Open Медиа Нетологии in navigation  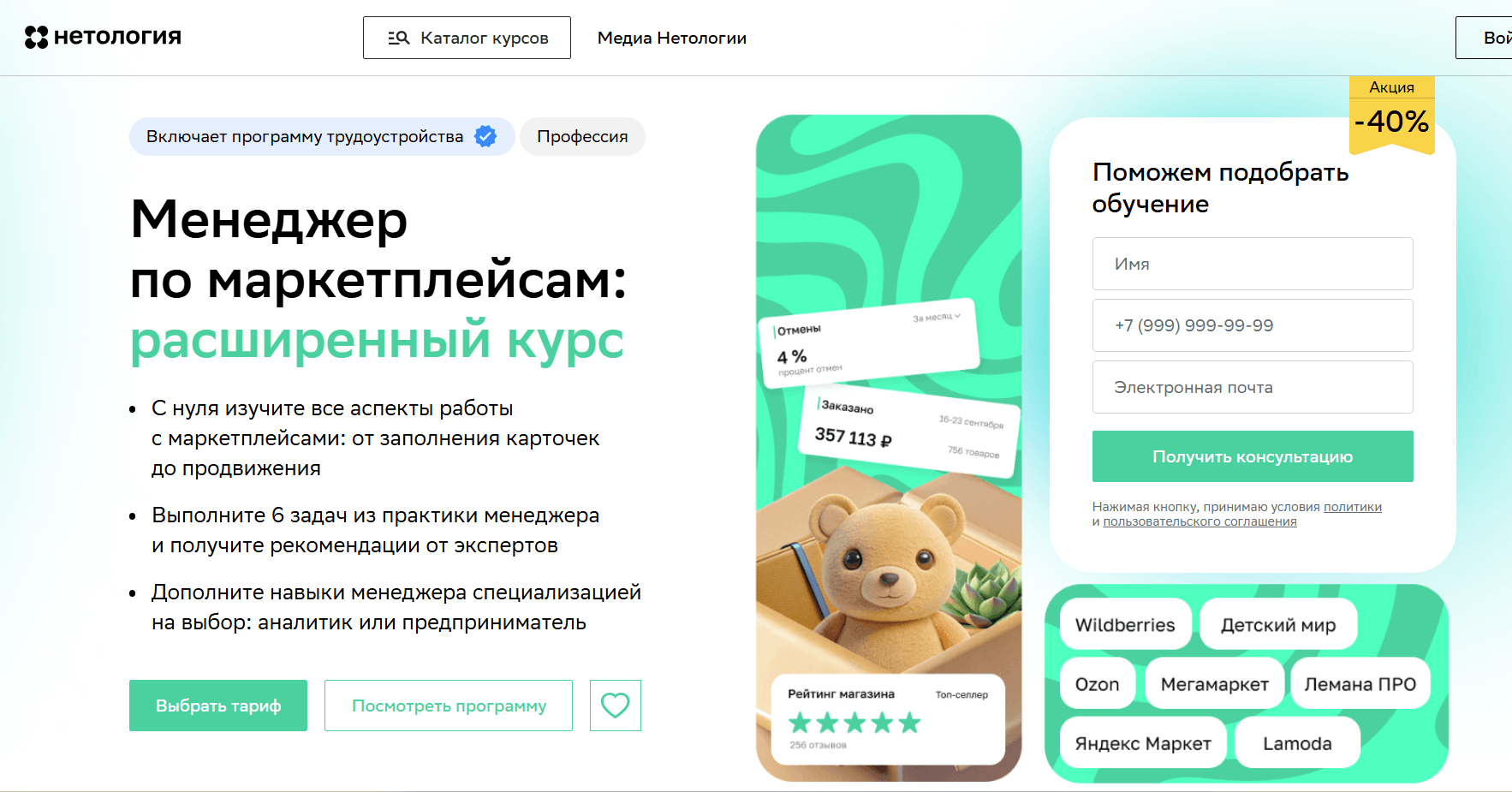pos(672,38)
